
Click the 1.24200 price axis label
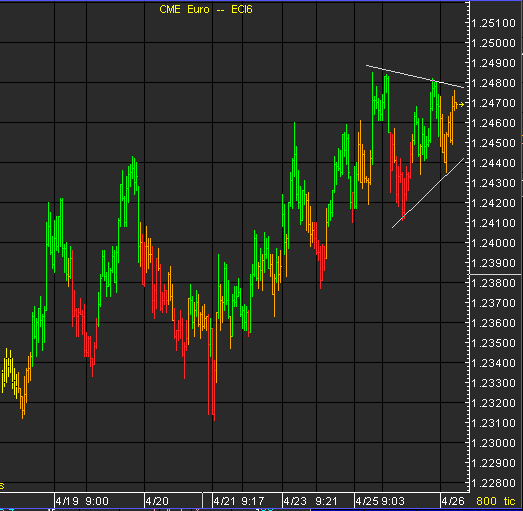(494, 203)
